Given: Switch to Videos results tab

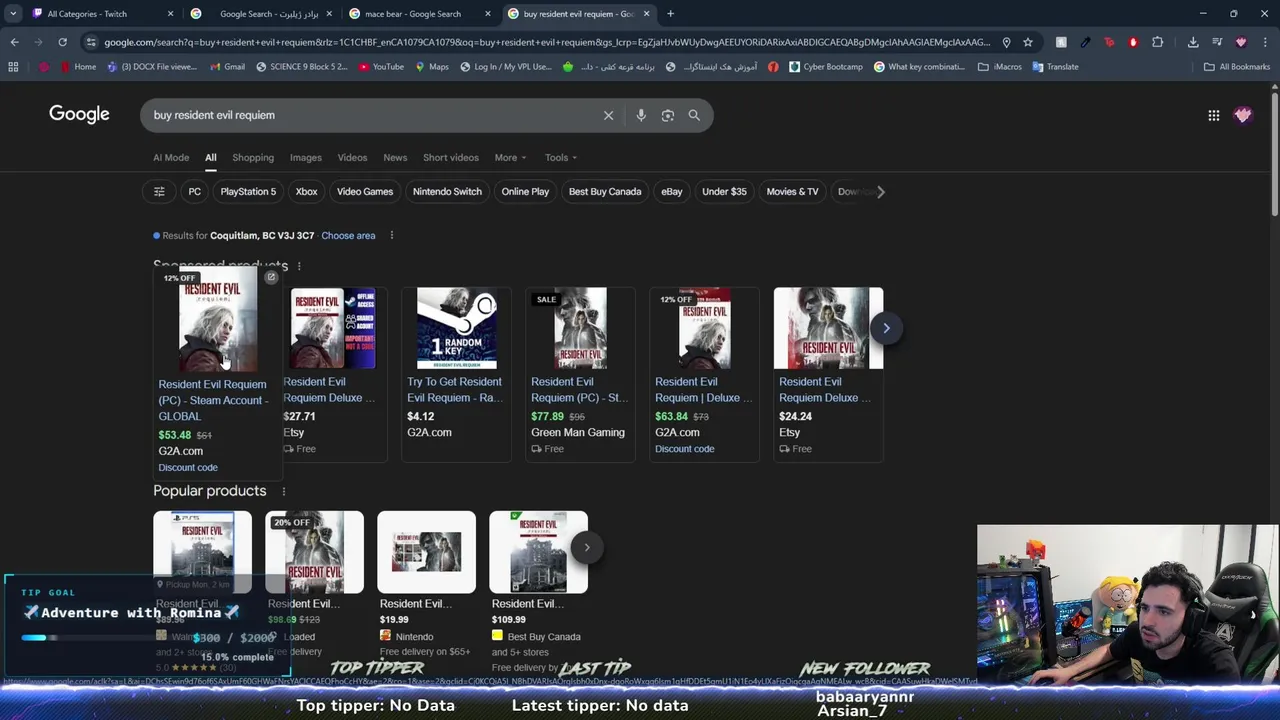Looking at the screenshot, I should 352,157.
